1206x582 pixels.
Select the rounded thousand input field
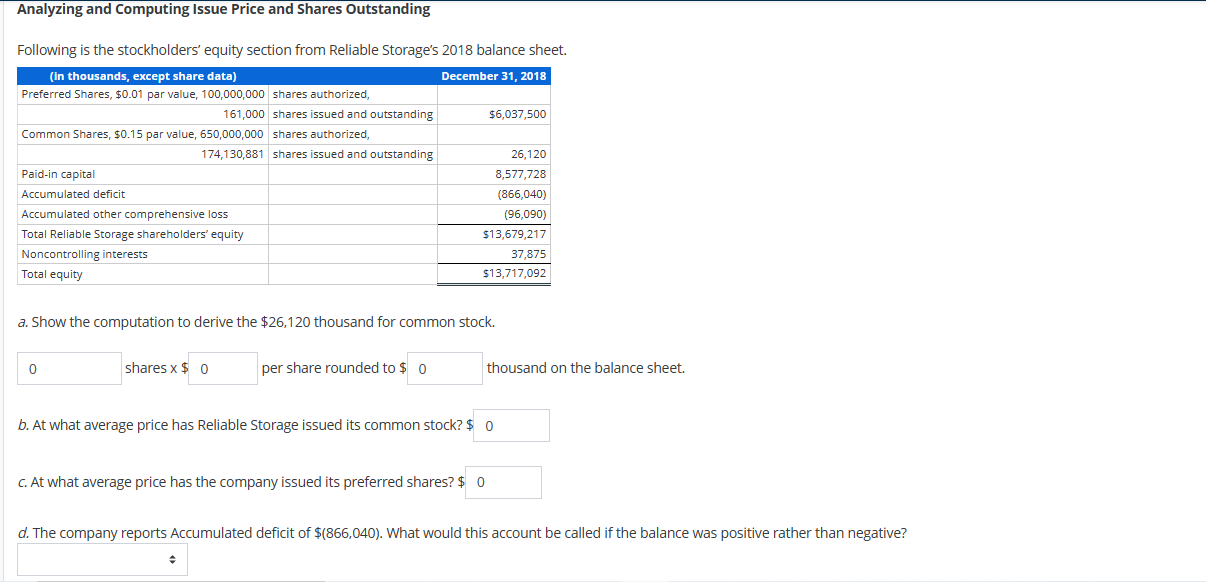pos(444,367)
